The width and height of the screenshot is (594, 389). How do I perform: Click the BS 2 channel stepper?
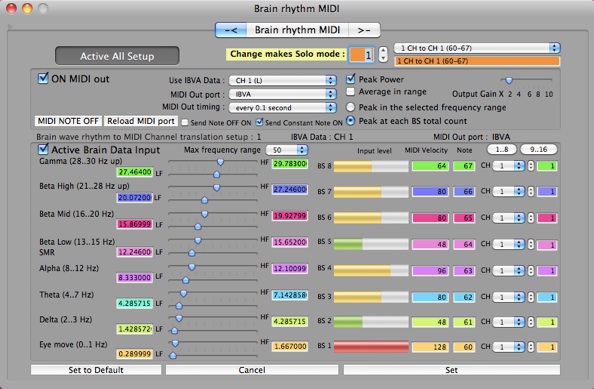[531, 322]
